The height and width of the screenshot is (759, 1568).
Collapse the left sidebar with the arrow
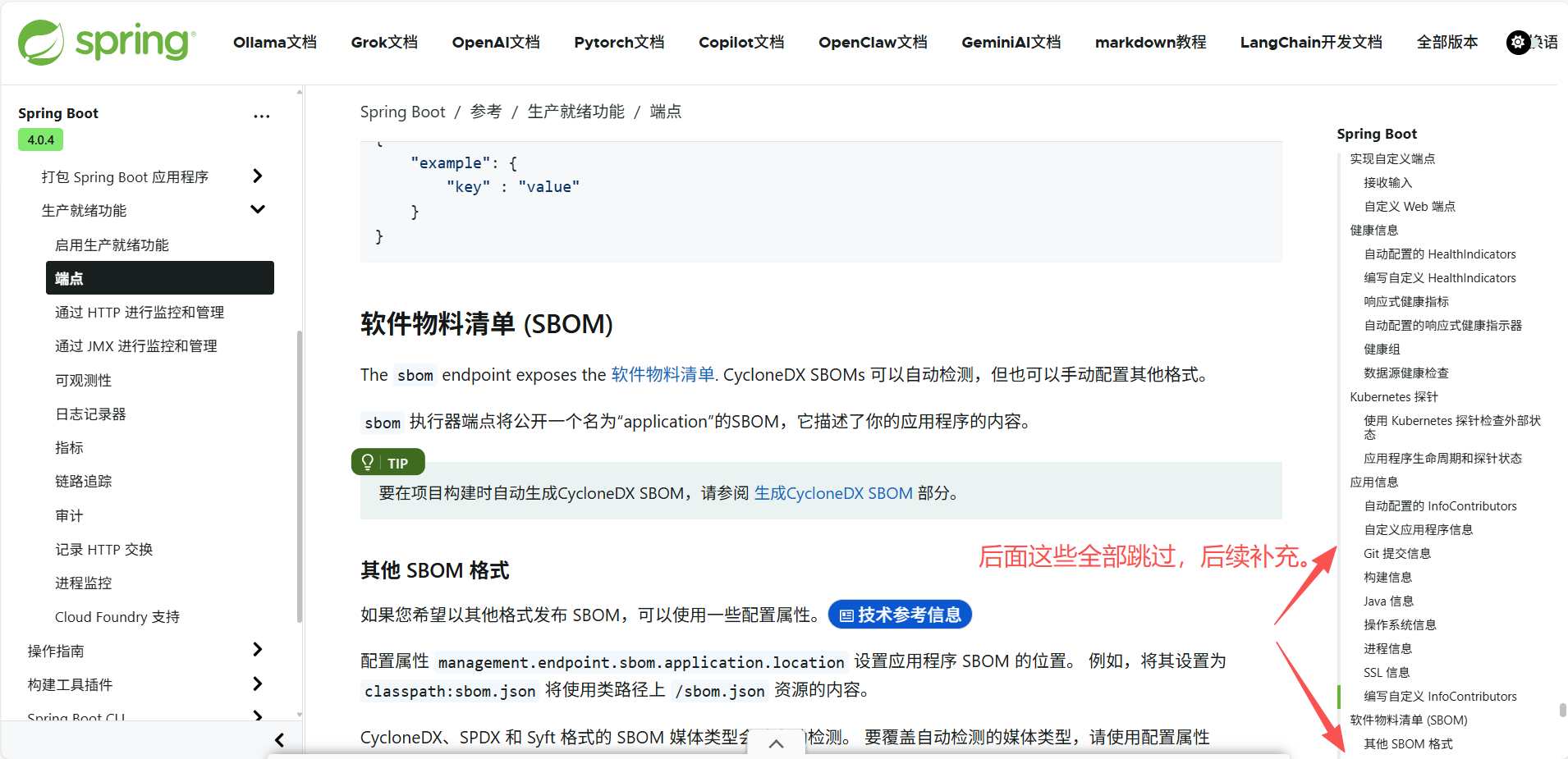[279, 740]
